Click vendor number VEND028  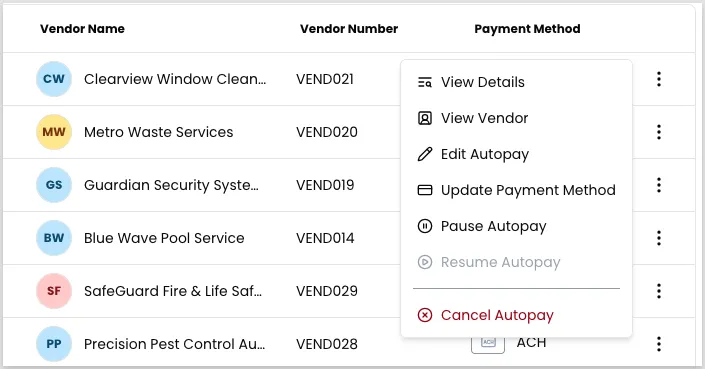[327, 344]
